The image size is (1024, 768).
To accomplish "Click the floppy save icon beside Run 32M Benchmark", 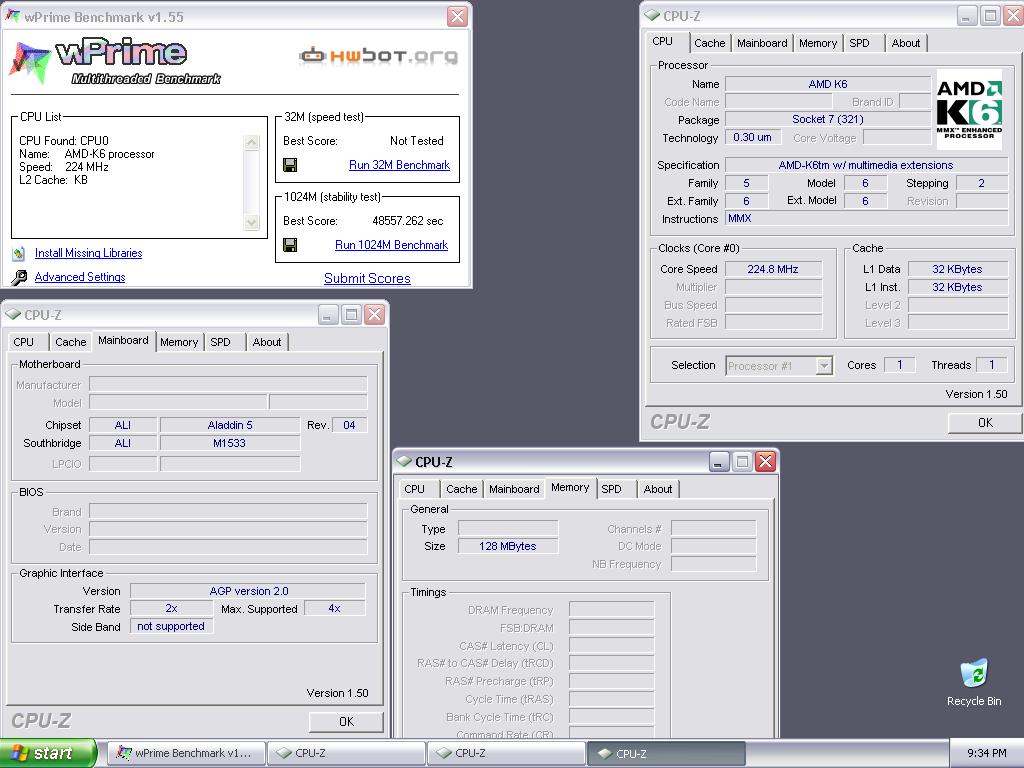I will (x=290, y=165).
